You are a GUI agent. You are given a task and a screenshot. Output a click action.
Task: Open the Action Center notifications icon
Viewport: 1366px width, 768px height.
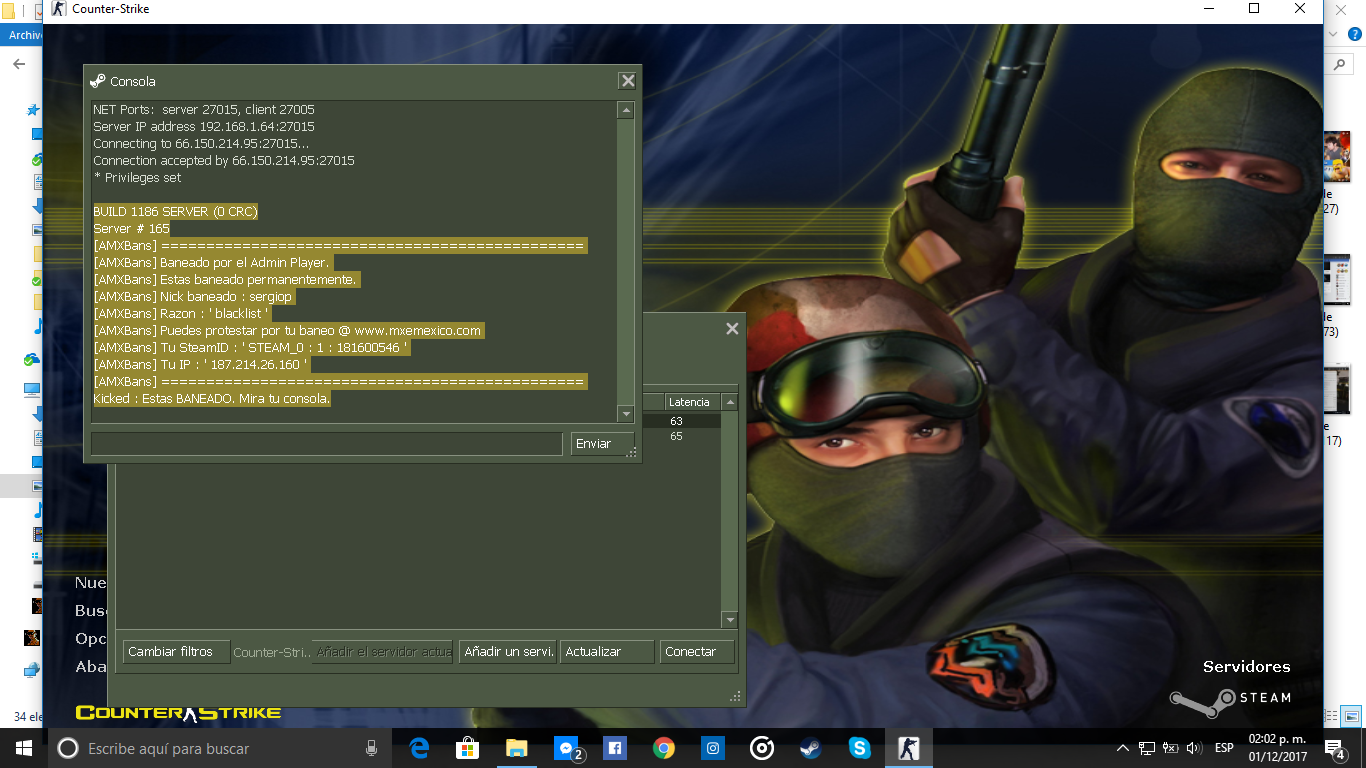[x=1335, y=748]
